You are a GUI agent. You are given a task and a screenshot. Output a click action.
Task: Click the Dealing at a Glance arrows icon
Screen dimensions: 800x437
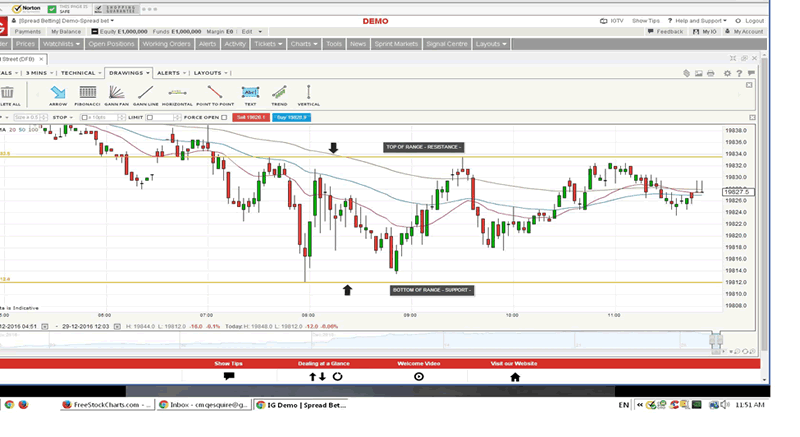(317, 377)
